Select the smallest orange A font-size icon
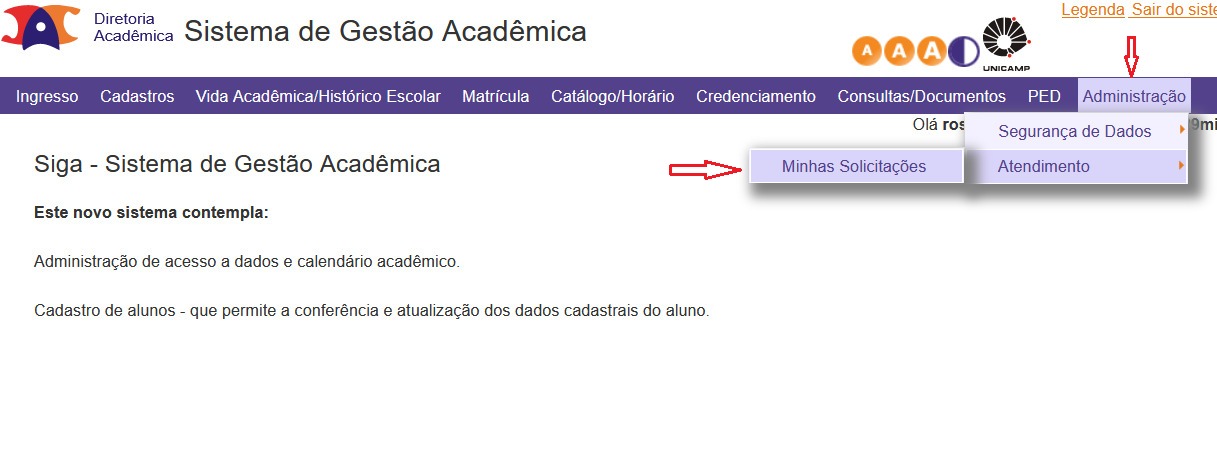Screen dimensions: 1217x460 tap(867, 51)
